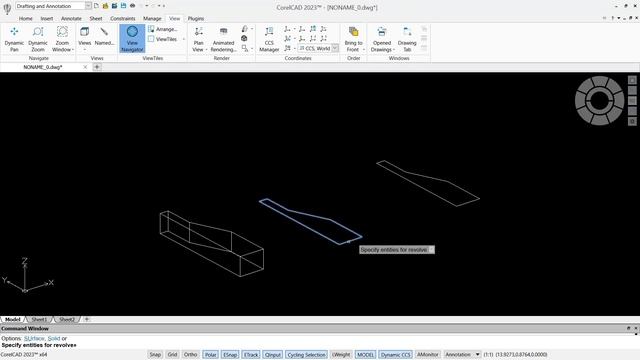The height and width of the screenshot is (360, 640).
Task: Click the shaded render icon below hide
Action: (244, 38)
